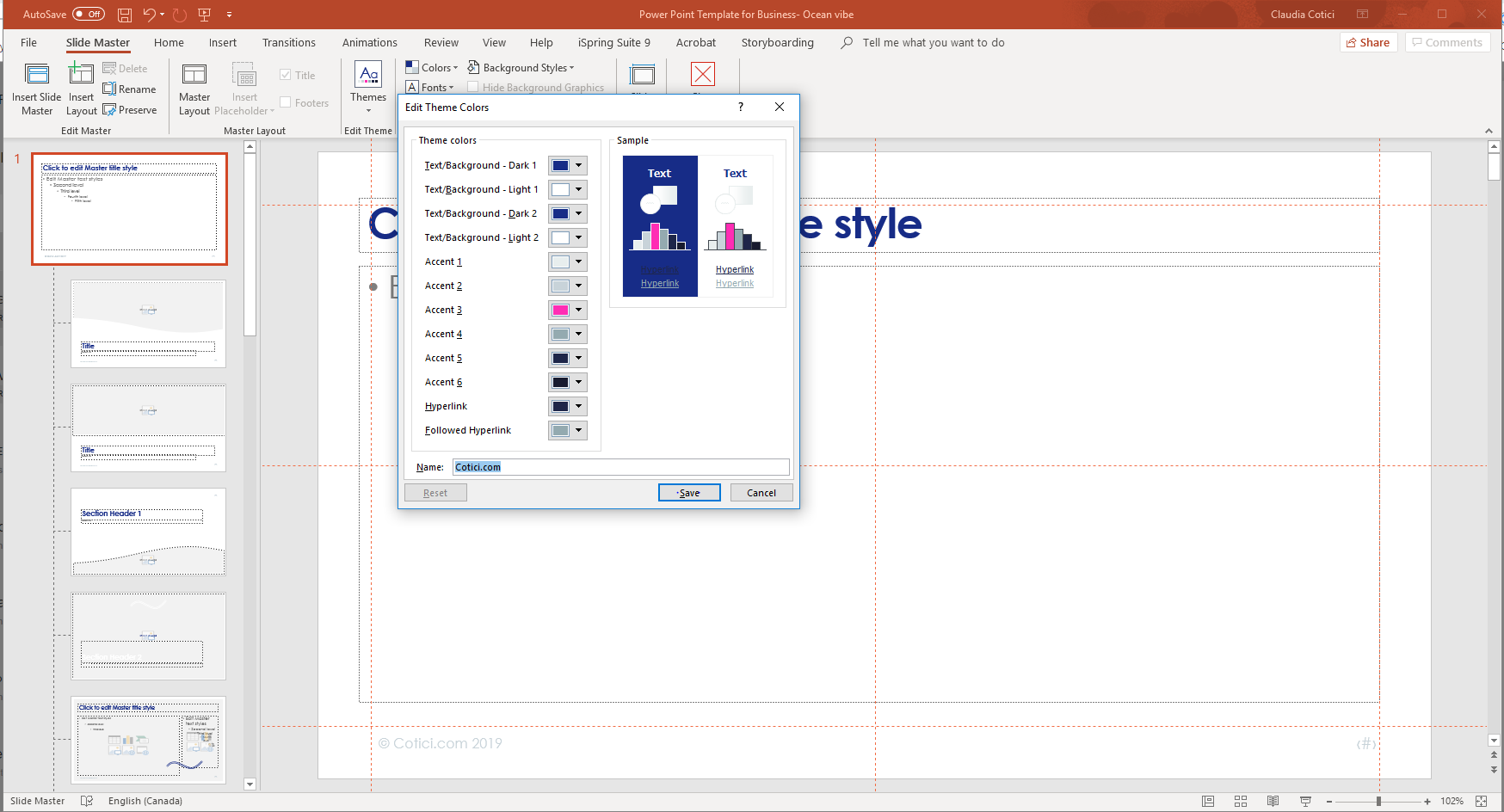Open the File tab
Image resolution: width=1504 pixels, height=812 pixels.
coord(28,42)
